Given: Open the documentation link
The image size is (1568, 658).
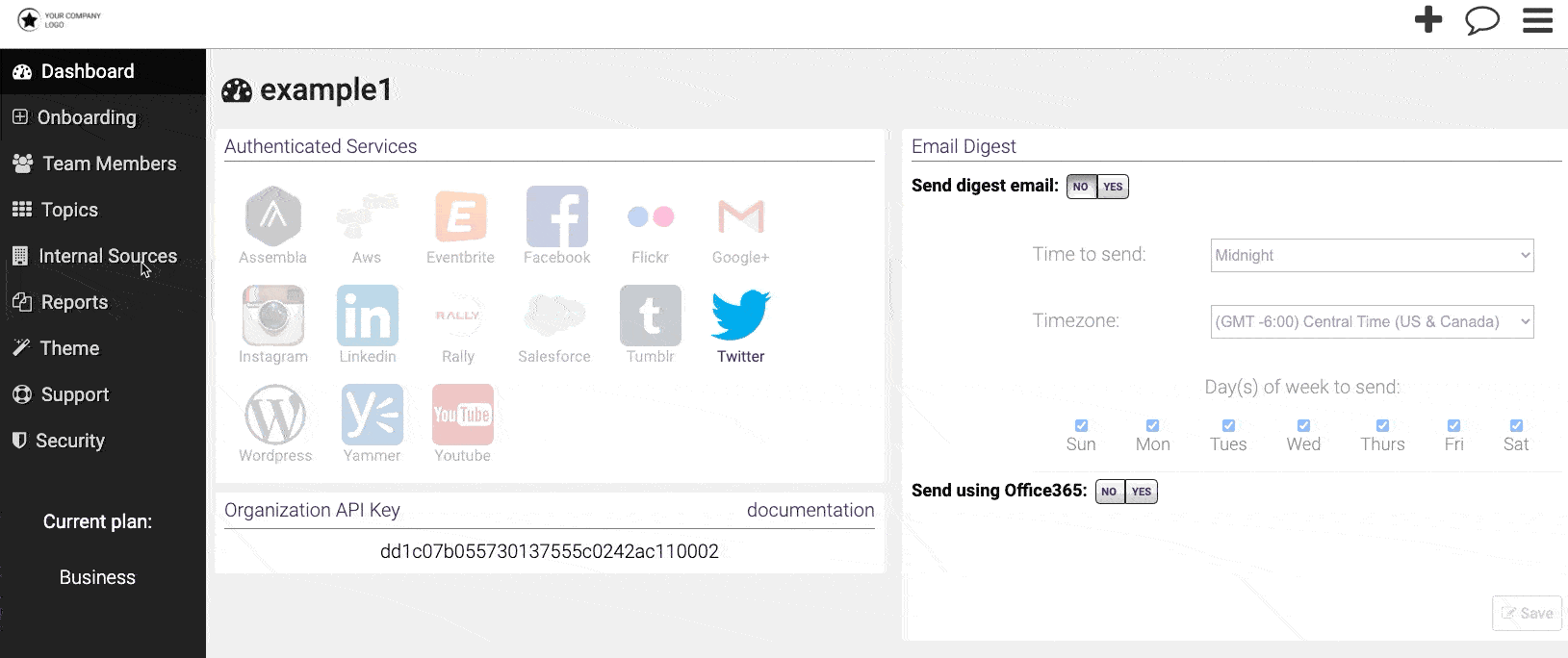Looking at the screenshot, I should tap(810, 510).
